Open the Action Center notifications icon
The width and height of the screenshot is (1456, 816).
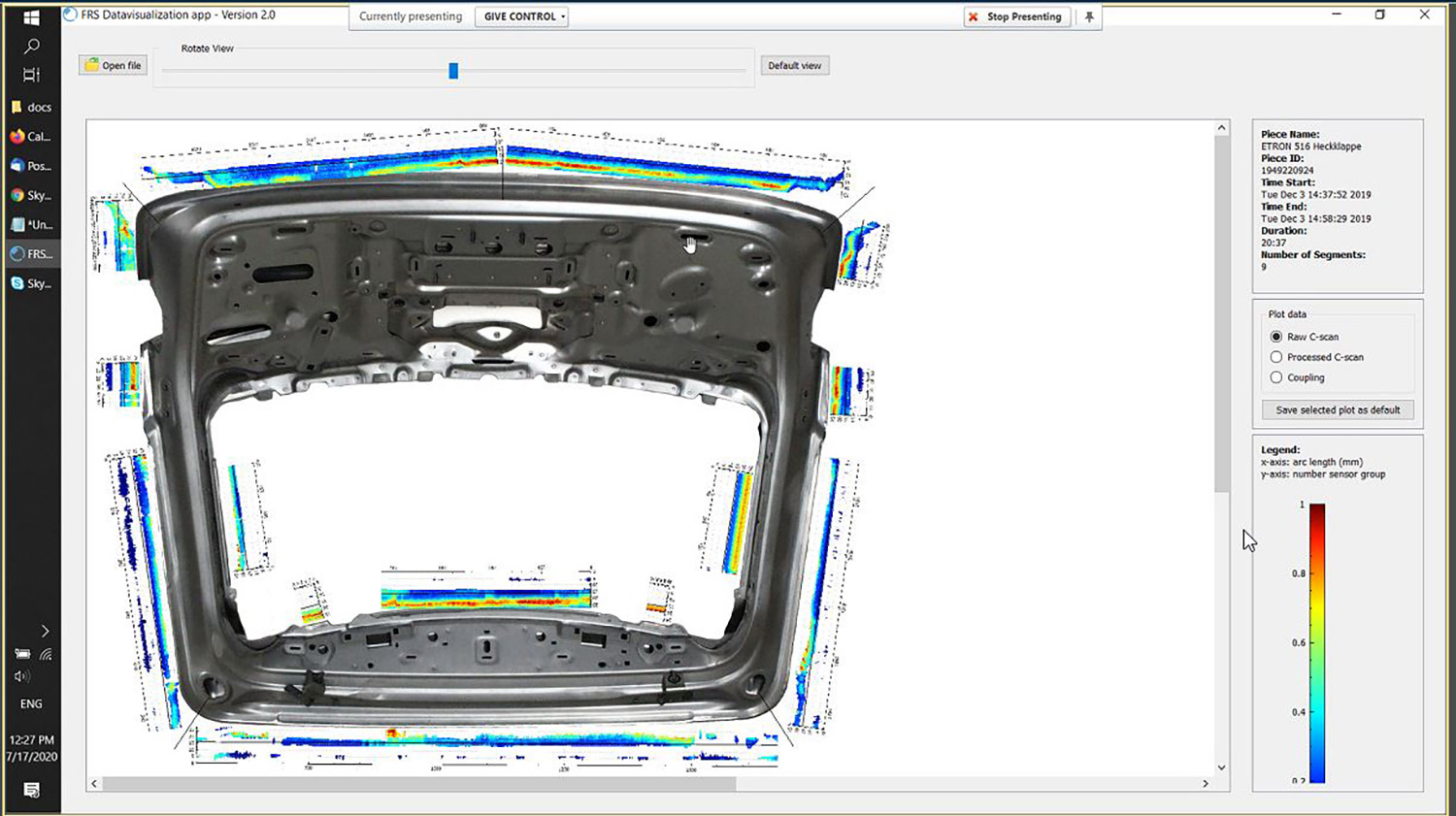coord(31,790)
